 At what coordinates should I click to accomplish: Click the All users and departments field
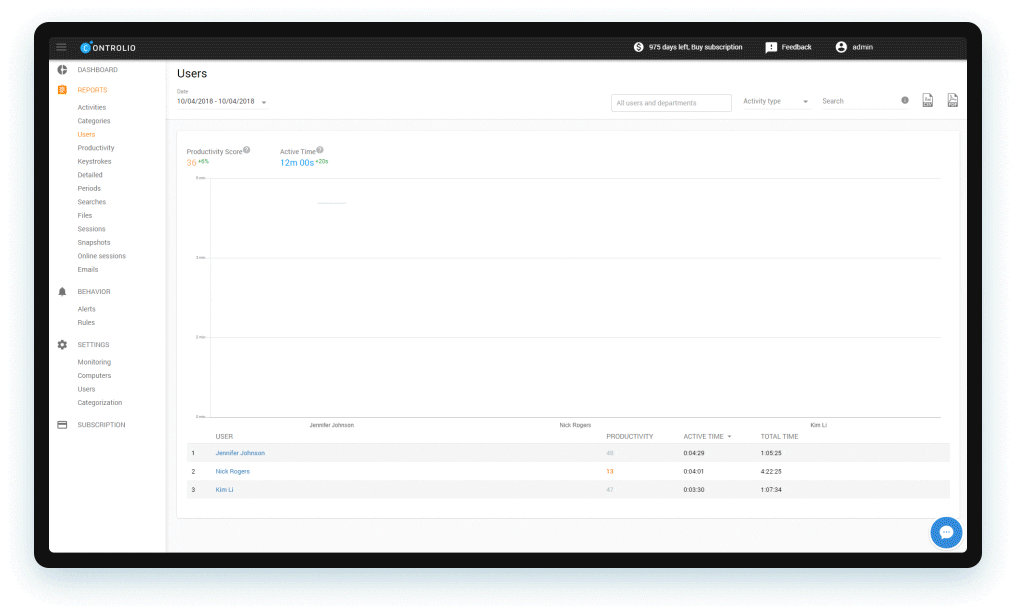671,103
